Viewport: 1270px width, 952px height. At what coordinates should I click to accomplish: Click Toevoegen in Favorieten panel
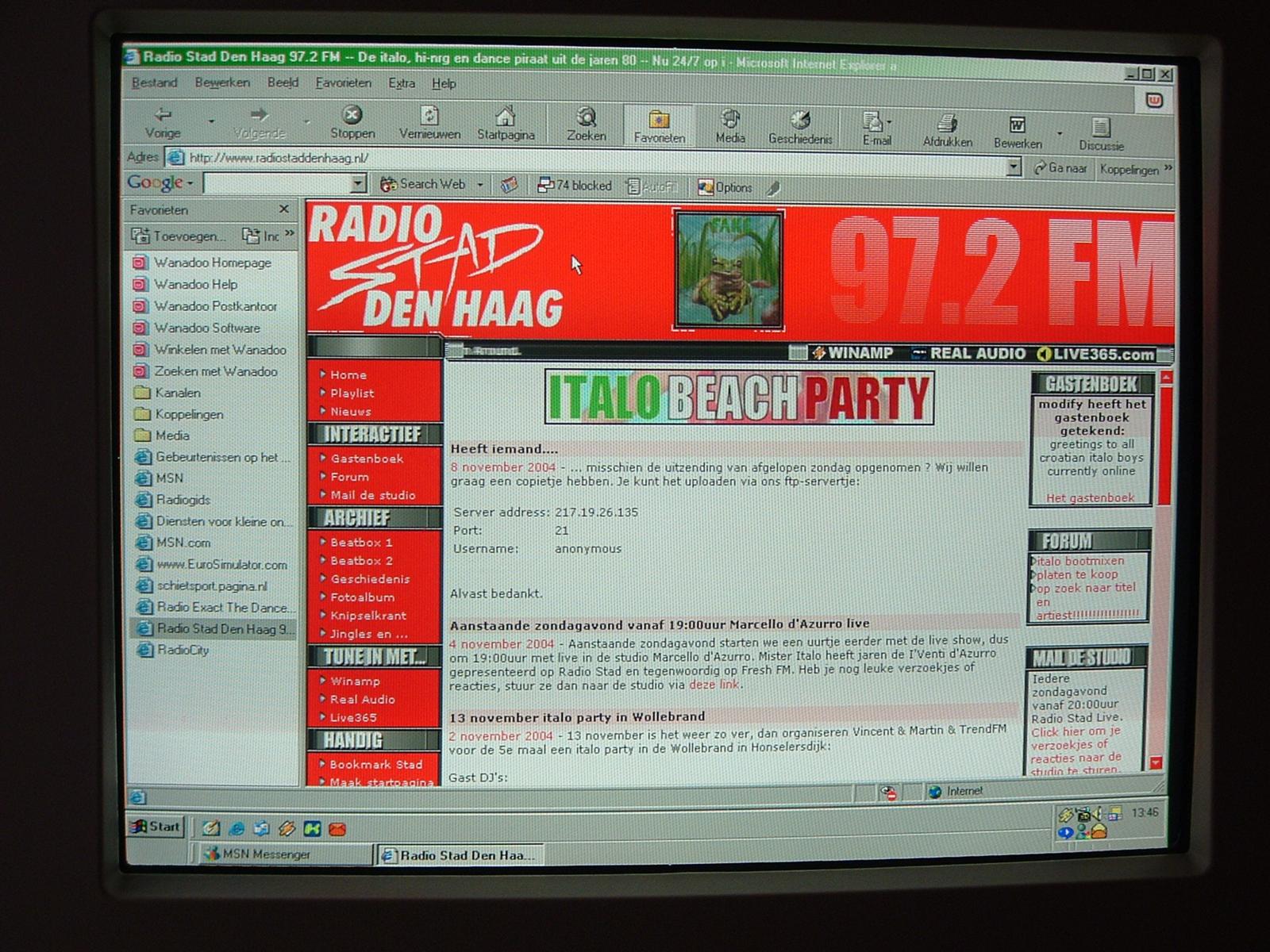pyautogui.click(x=179, y=236)
